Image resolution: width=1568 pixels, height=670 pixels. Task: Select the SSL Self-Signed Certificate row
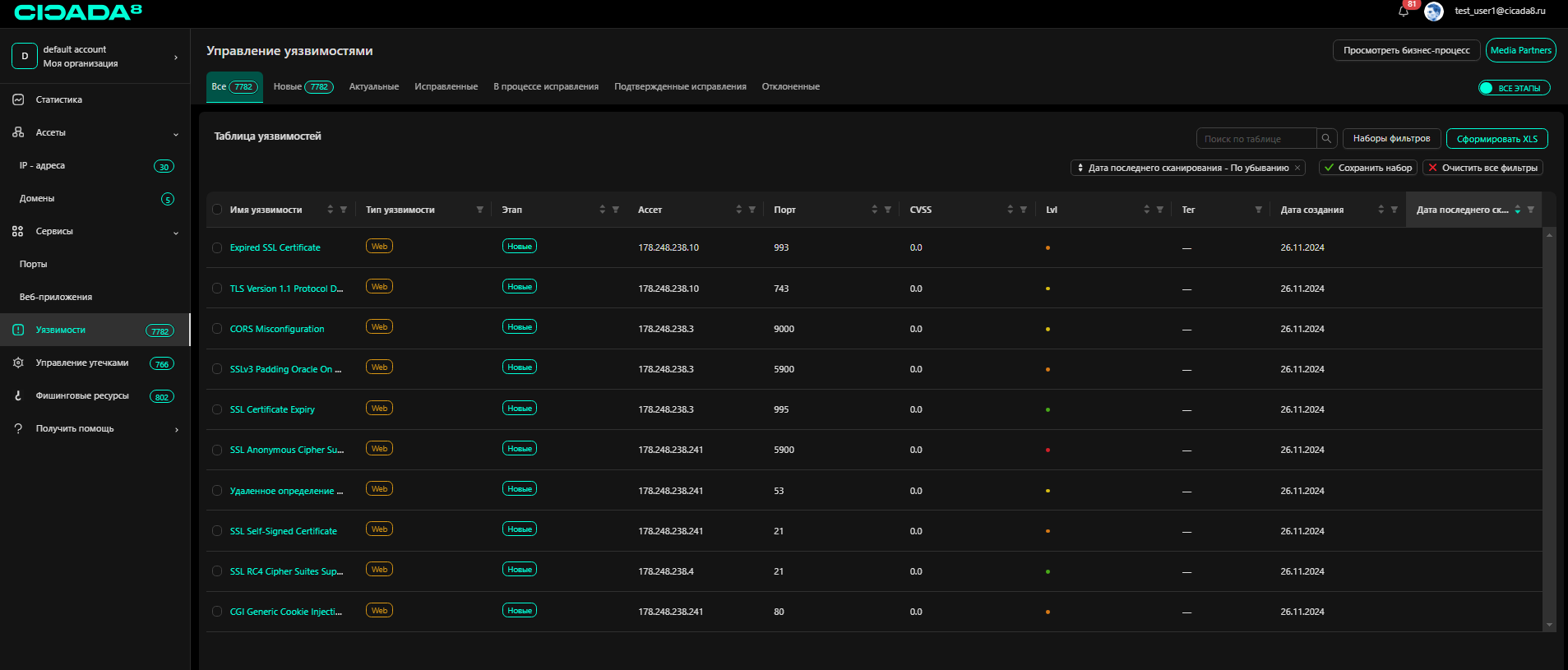217,531
